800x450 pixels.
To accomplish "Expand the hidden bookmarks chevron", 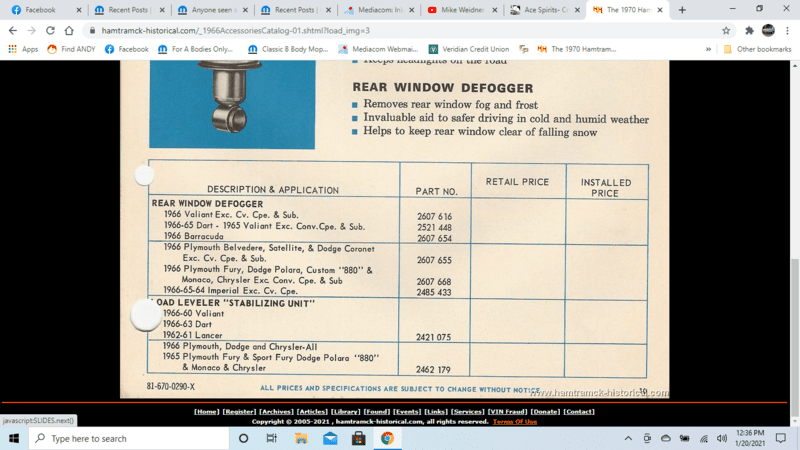I will point(708,49).
